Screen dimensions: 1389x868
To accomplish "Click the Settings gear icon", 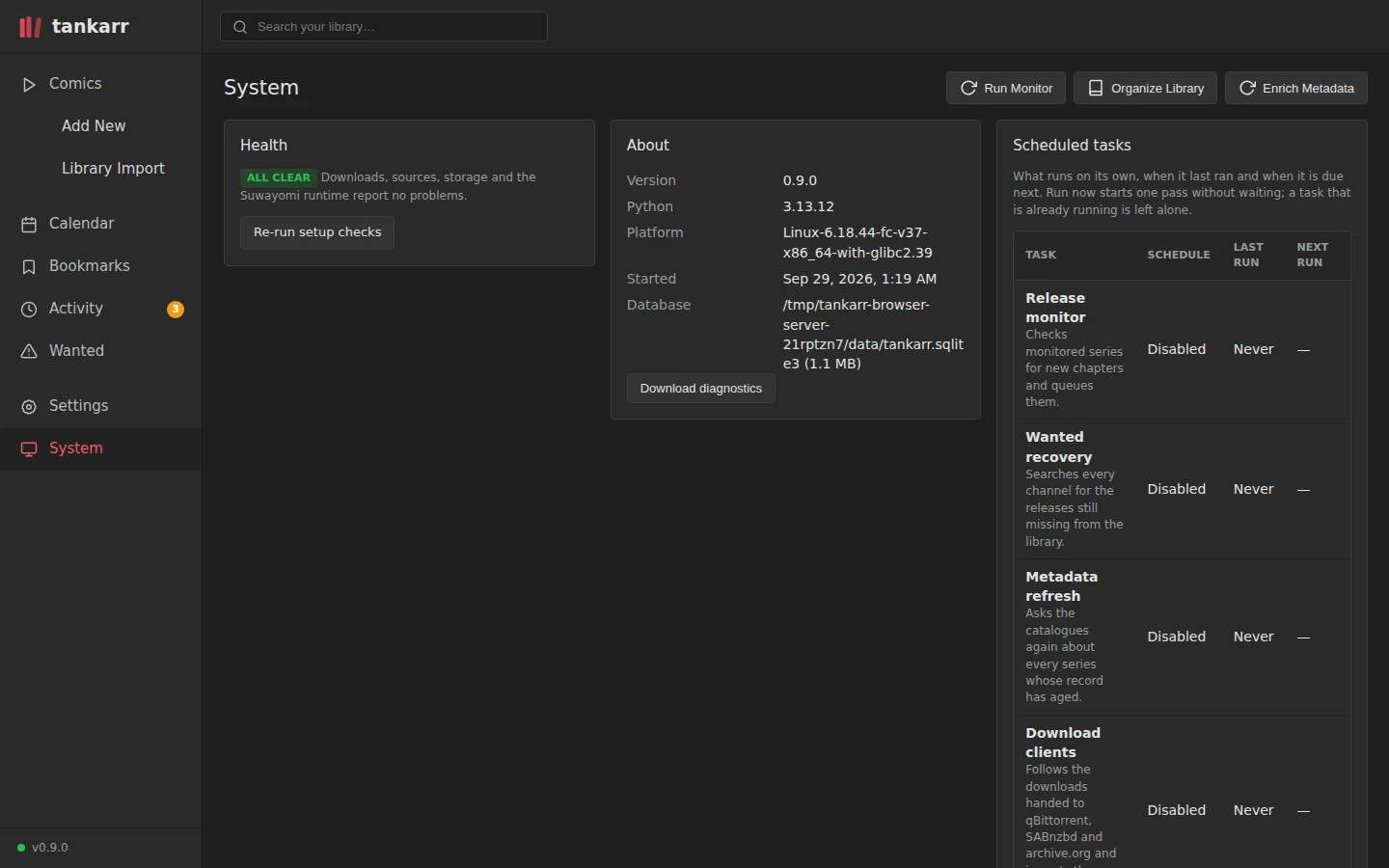I will coord(29,407).
